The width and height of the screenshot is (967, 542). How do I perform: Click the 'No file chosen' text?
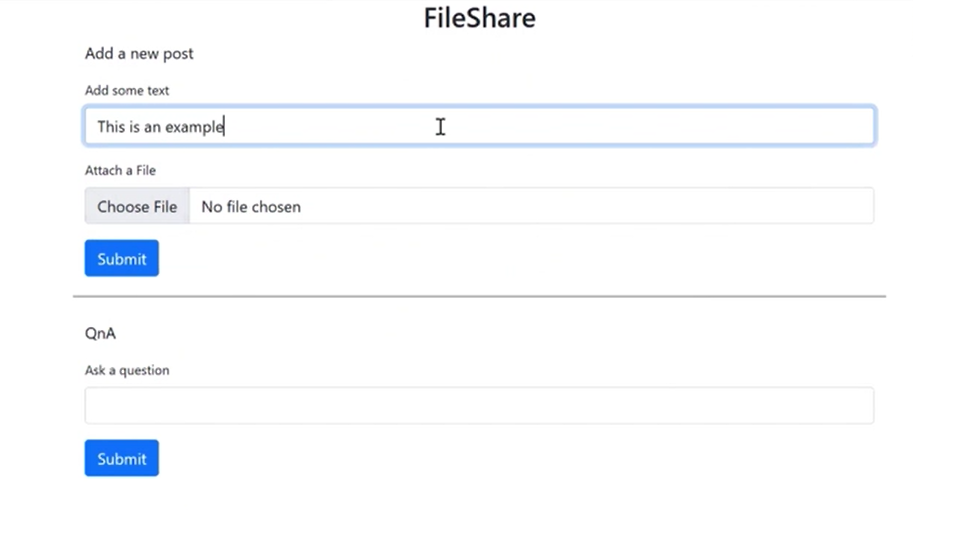251,207
